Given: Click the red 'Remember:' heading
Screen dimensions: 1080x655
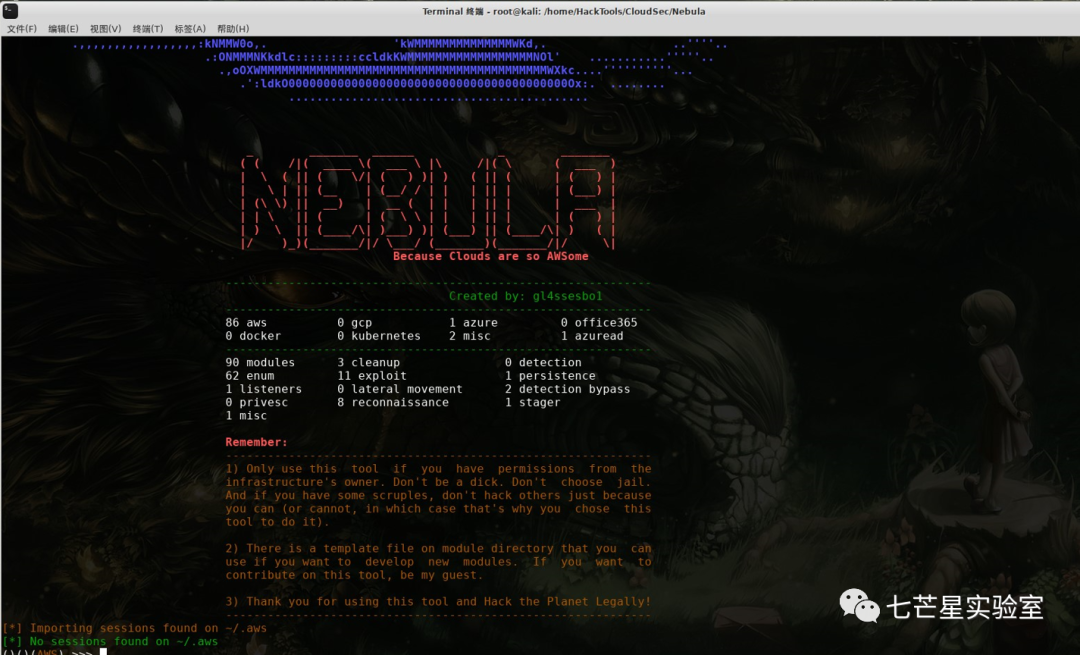Looking at the screenshot, I should [256, 442].
